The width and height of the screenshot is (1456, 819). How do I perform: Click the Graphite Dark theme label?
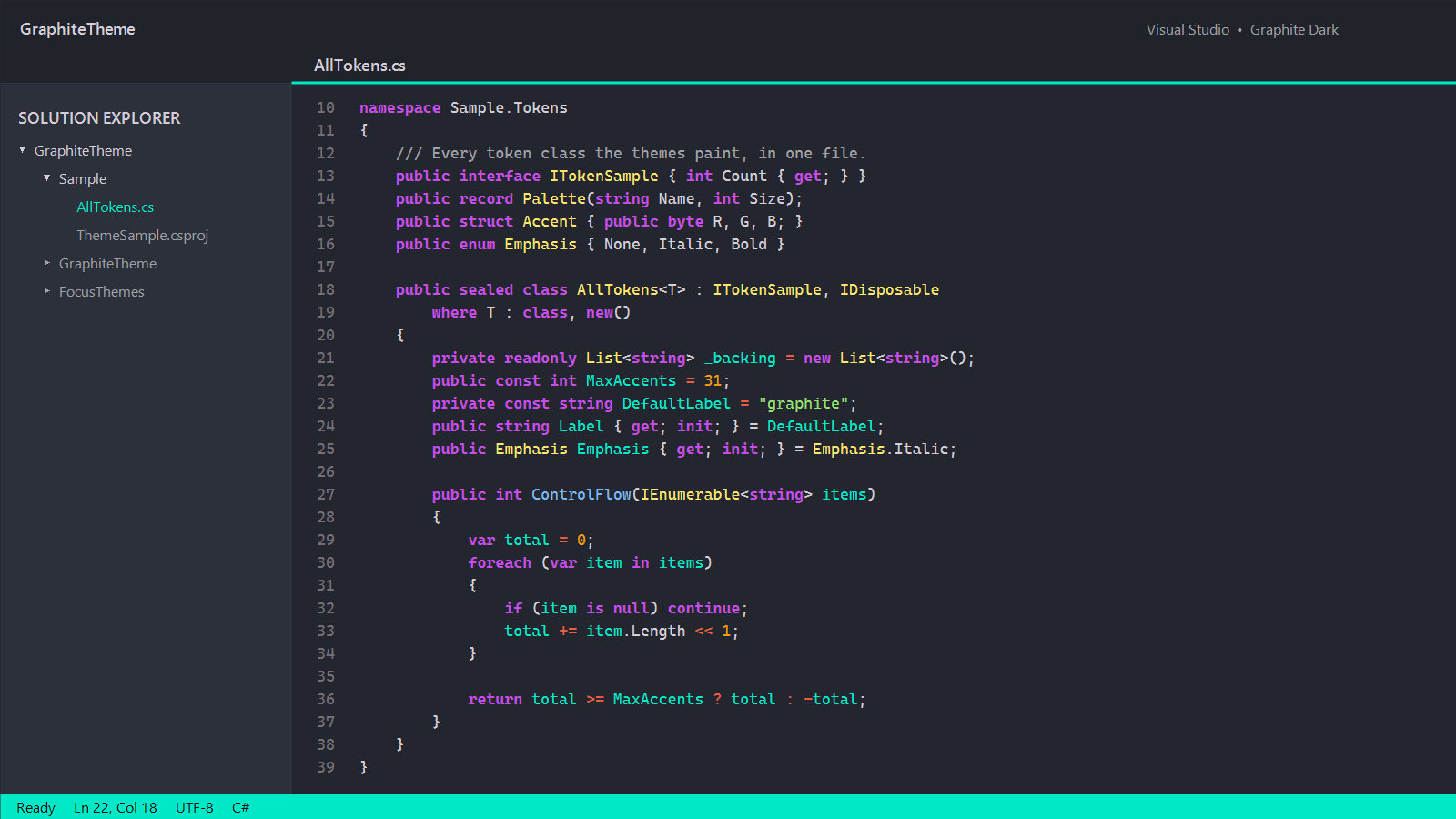1294,30
